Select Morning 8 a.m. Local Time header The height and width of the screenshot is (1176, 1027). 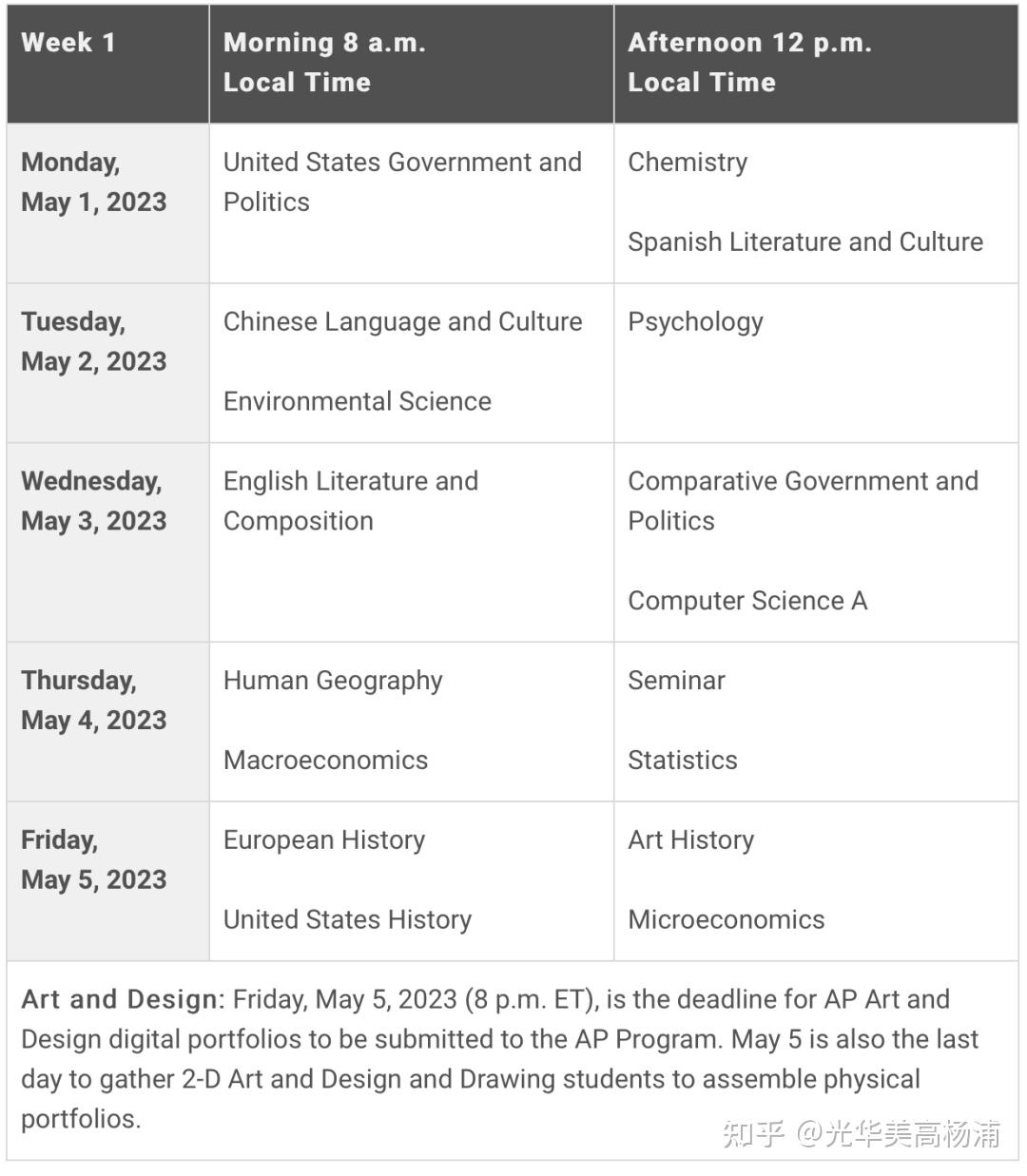[x=411, y=64]
